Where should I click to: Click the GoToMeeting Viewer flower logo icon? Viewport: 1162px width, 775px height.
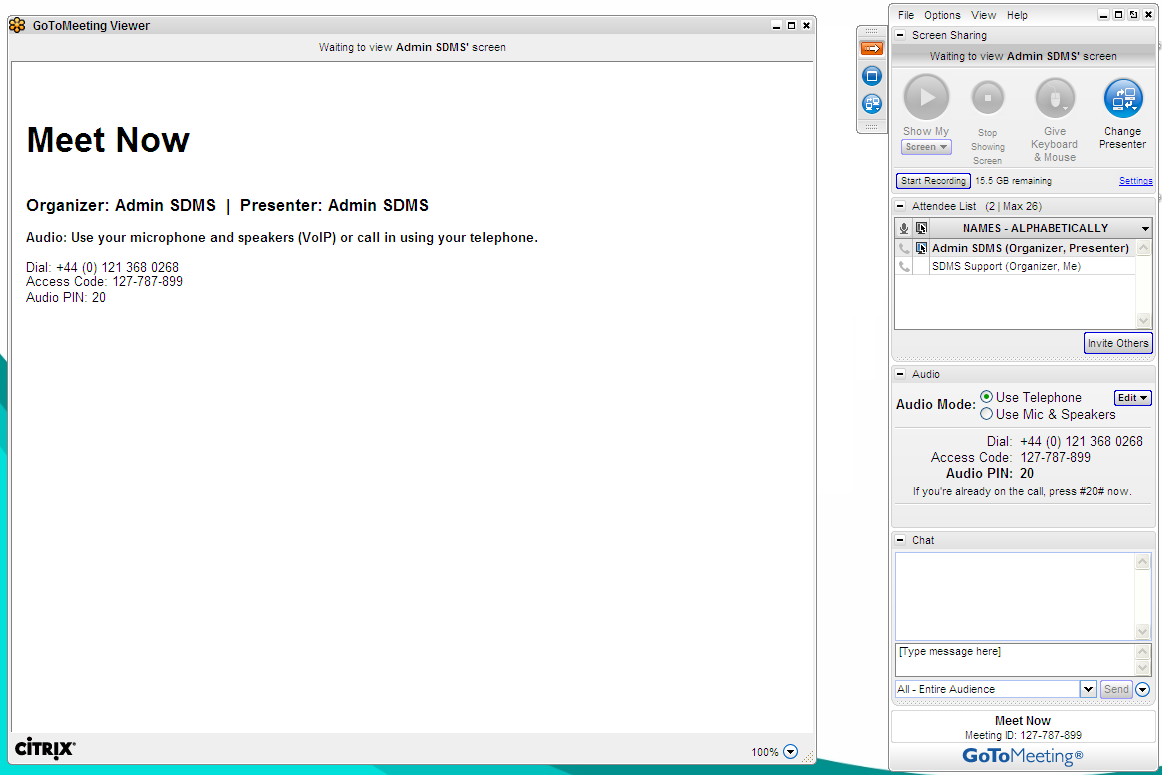(x=17, y=25)
